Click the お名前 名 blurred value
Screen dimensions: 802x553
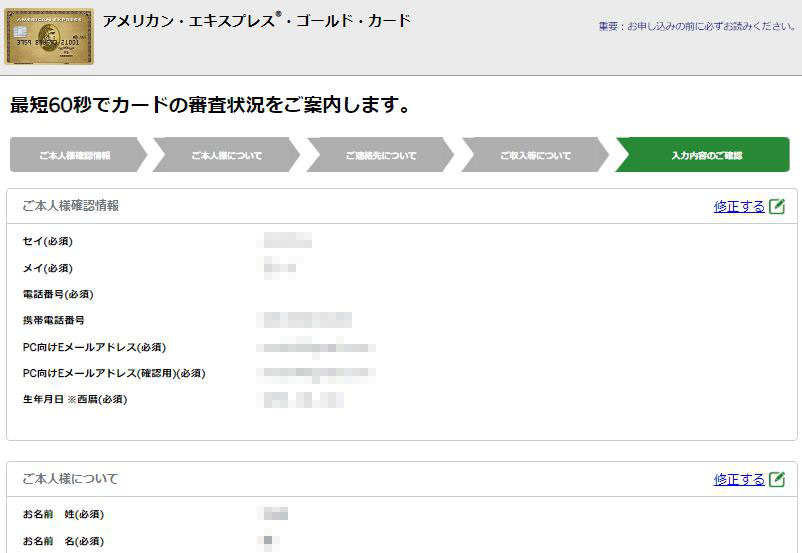(x=269, y=541)
